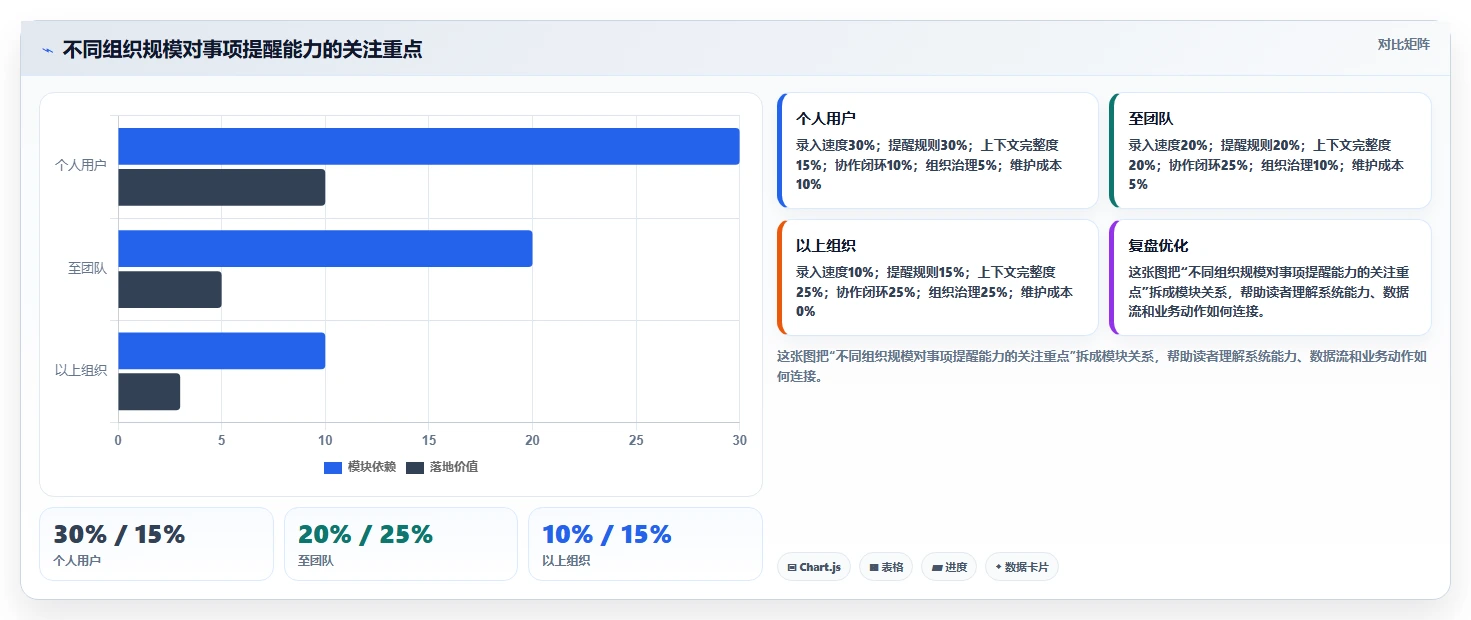Click the 10% / 15% stat value
The image size is (1471, 620).
point(607,534)
